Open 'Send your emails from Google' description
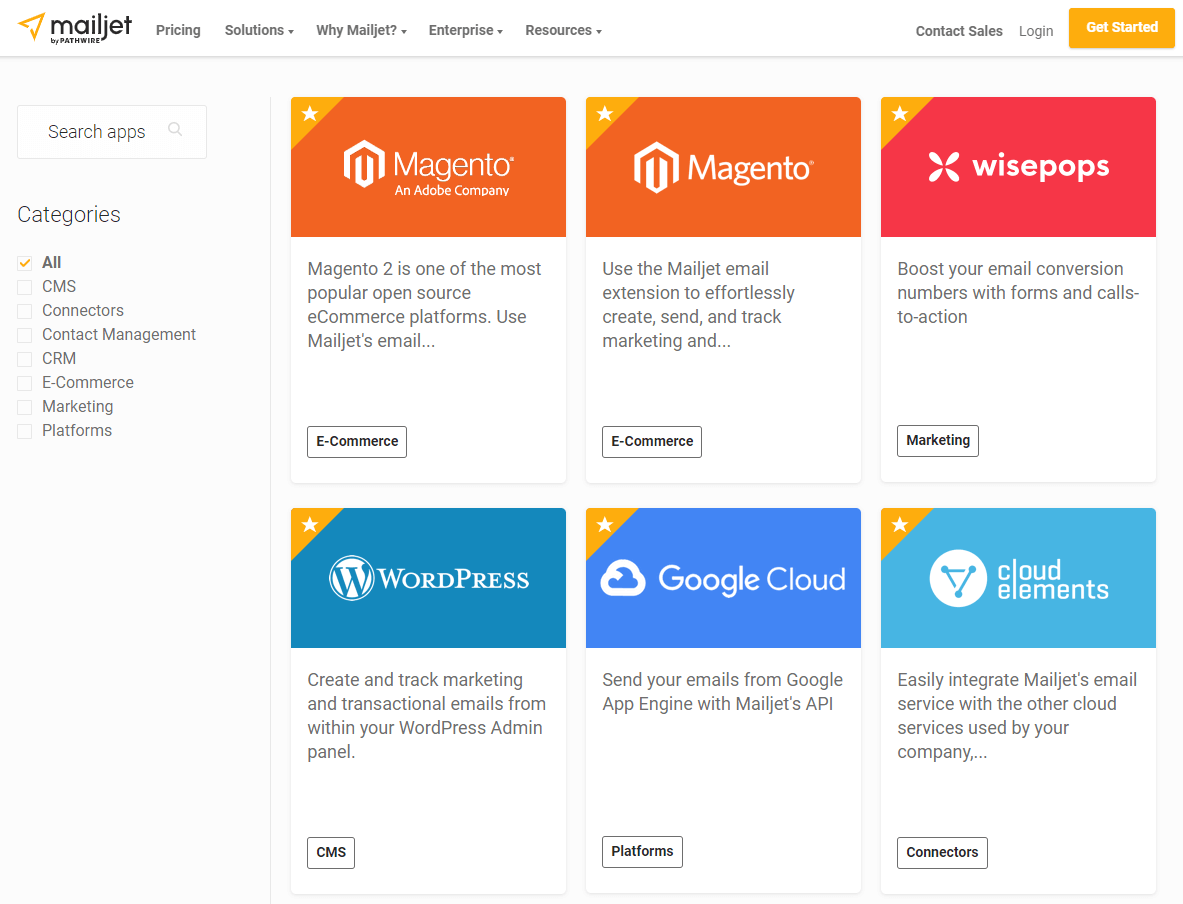 [723, 692]
